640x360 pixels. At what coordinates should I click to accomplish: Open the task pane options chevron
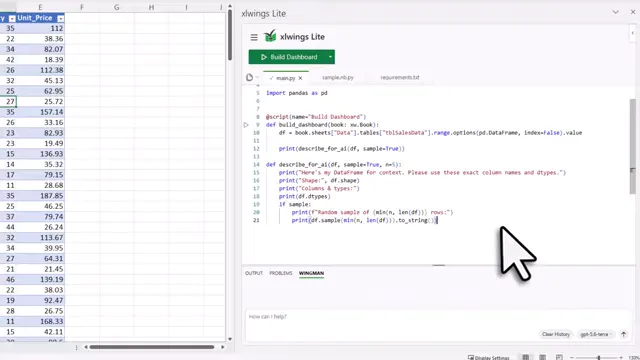[x=615, y=12]
